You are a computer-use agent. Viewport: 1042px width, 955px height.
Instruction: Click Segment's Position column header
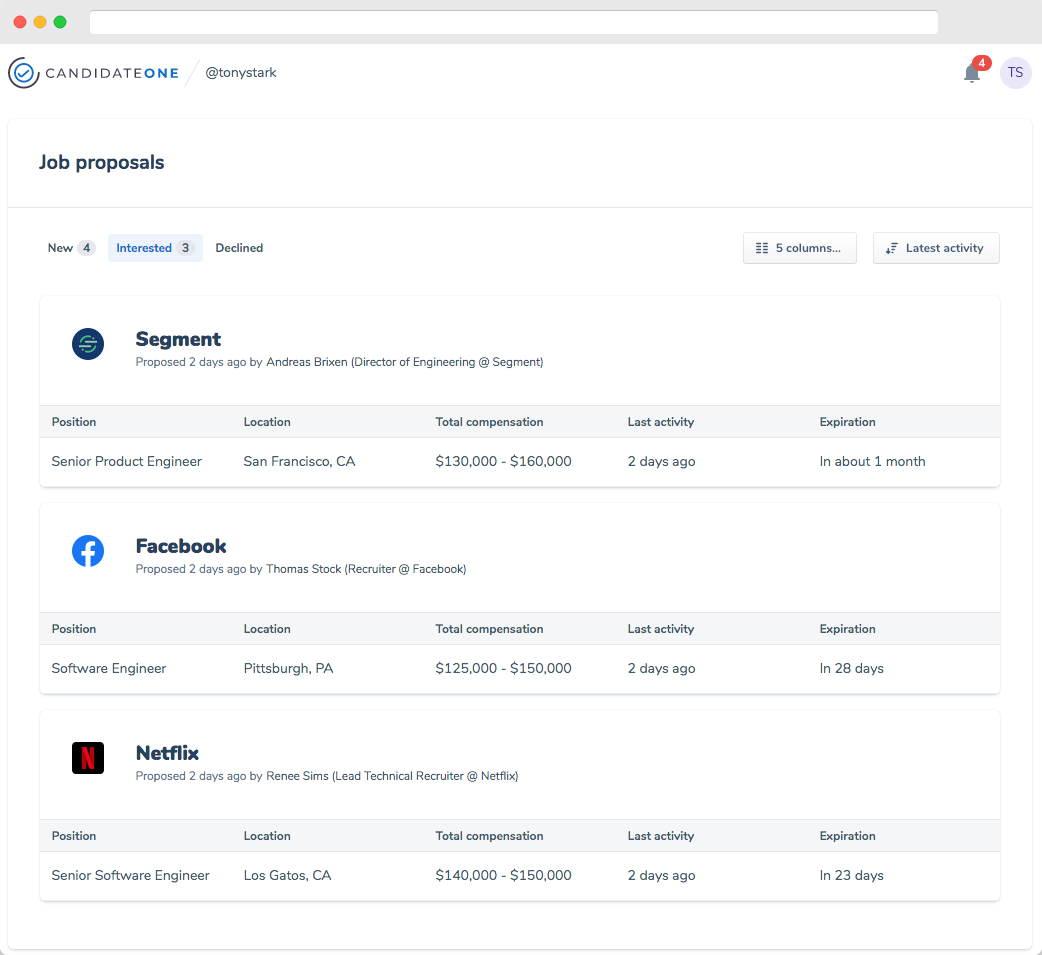74,422
